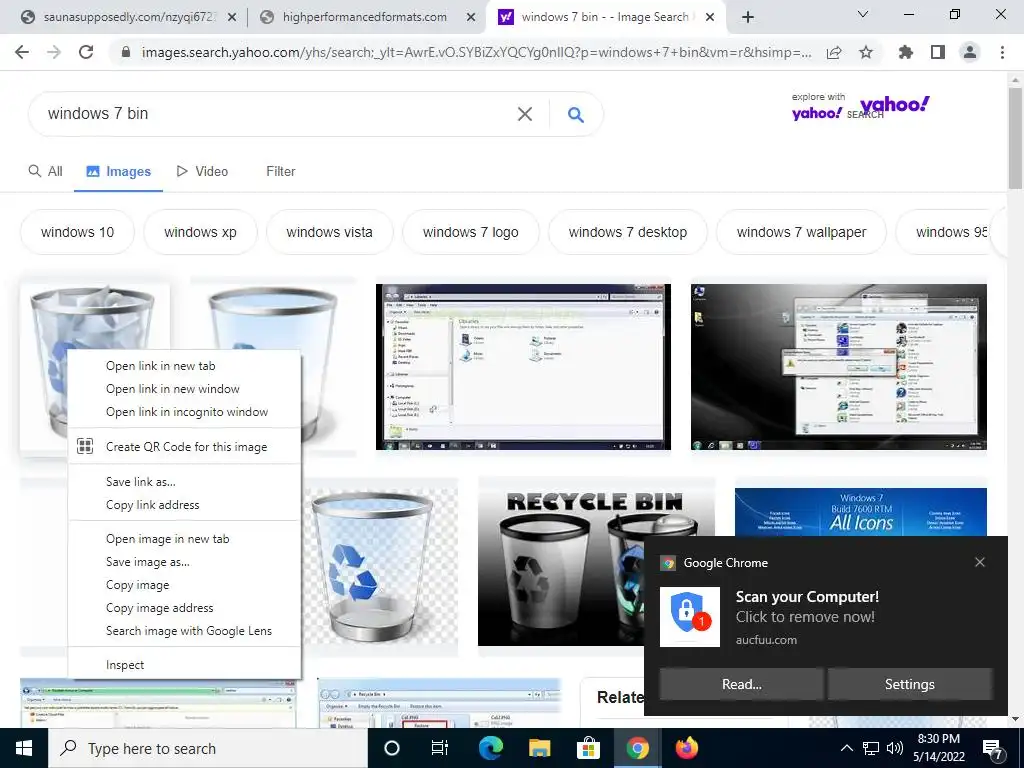This screenshot has height=768, width=1024.
Task: Clear the search box with the X
Action: (x=524, y=114)
